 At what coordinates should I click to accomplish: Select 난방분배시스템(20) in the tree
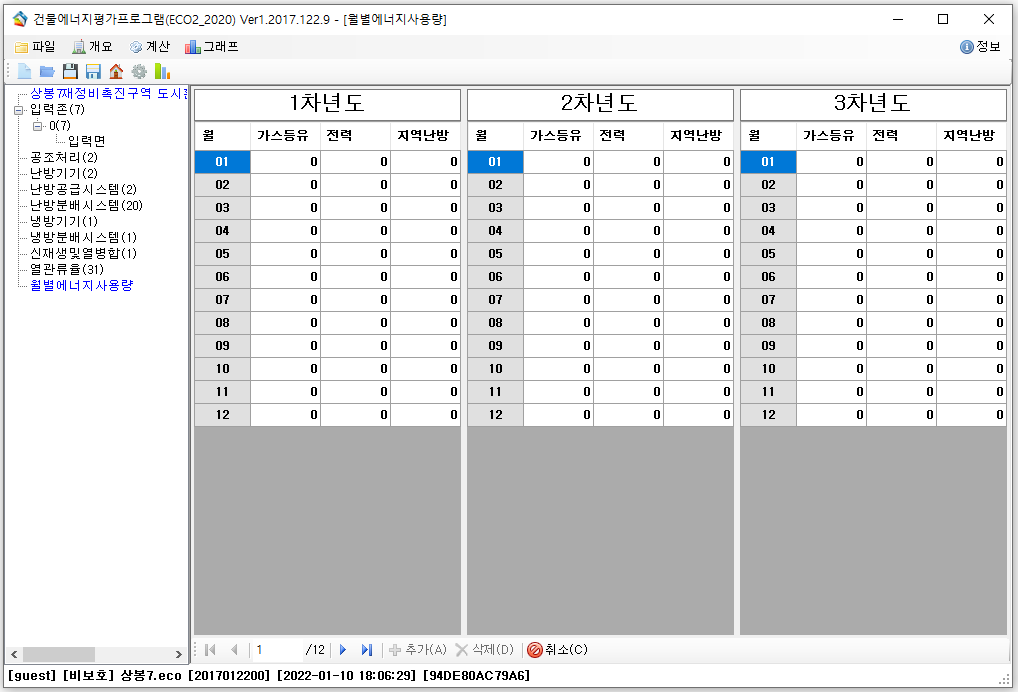(86, 205)
